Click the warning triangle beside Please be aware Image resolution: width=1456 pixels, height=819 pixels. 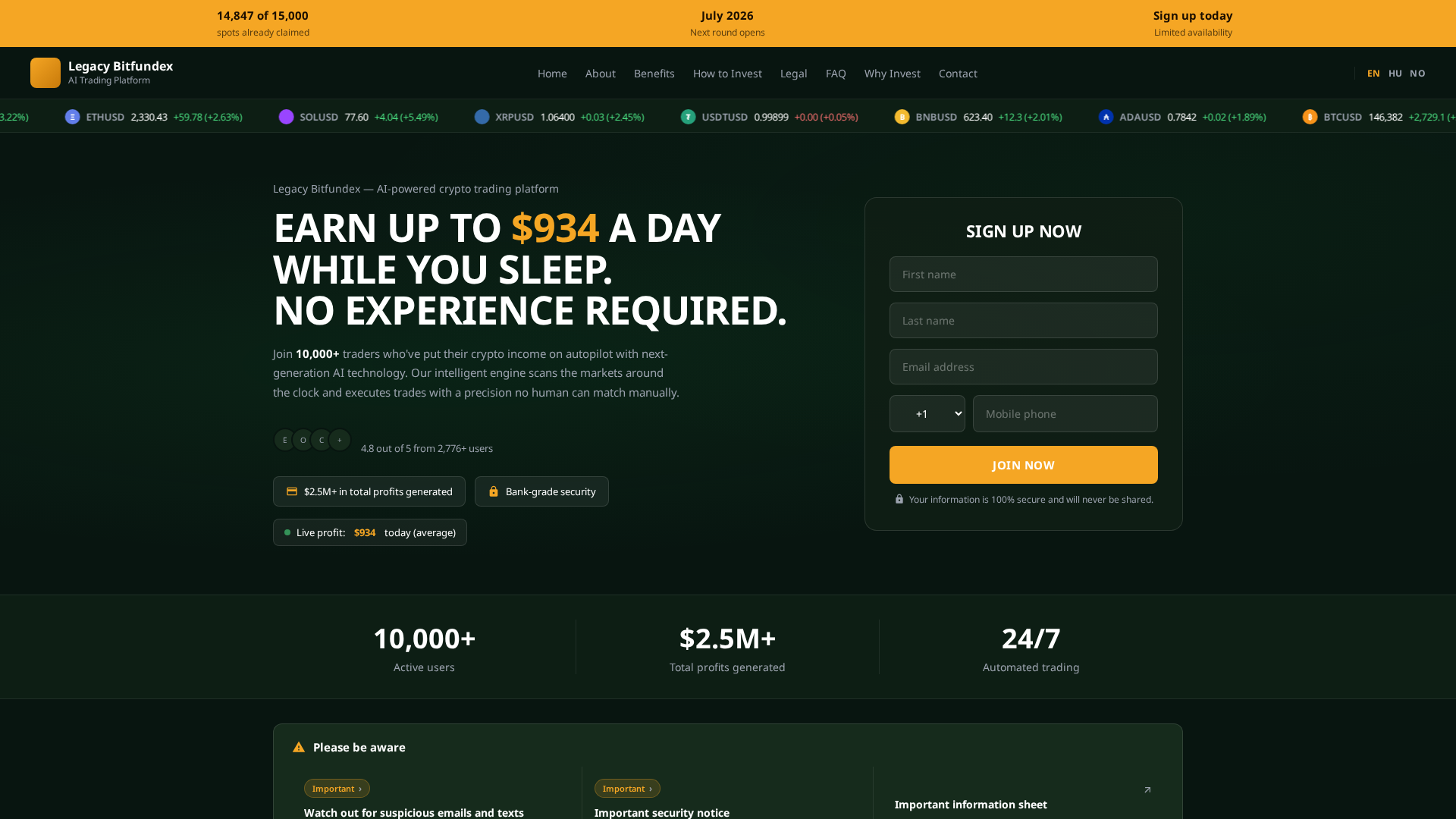pyautogui.click(x=299, y=747)
